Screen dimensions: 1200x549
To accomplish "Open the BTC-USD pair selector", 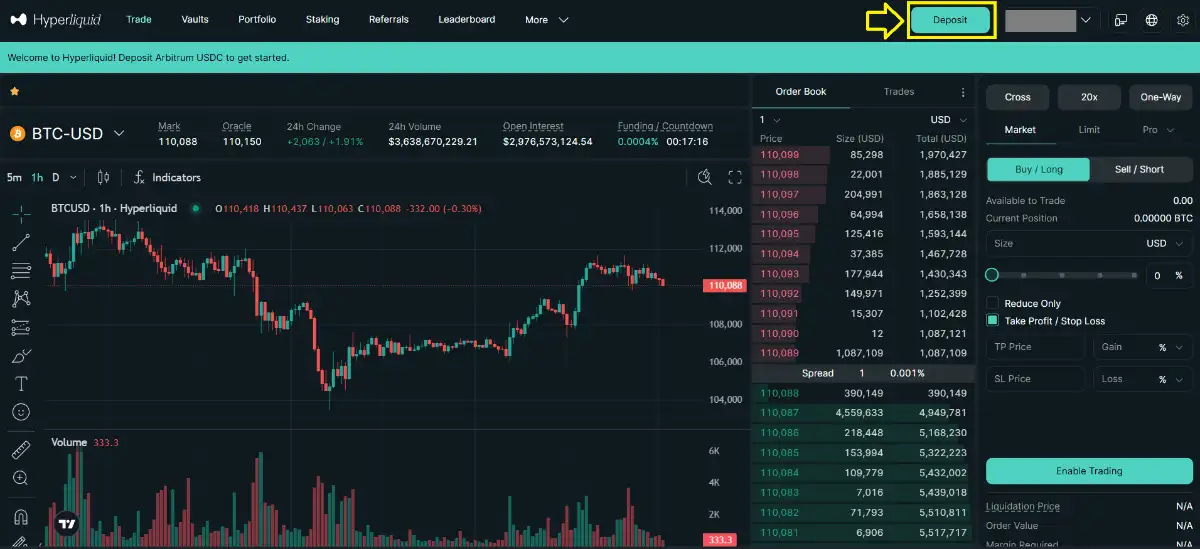I will (x=67, y=133).
